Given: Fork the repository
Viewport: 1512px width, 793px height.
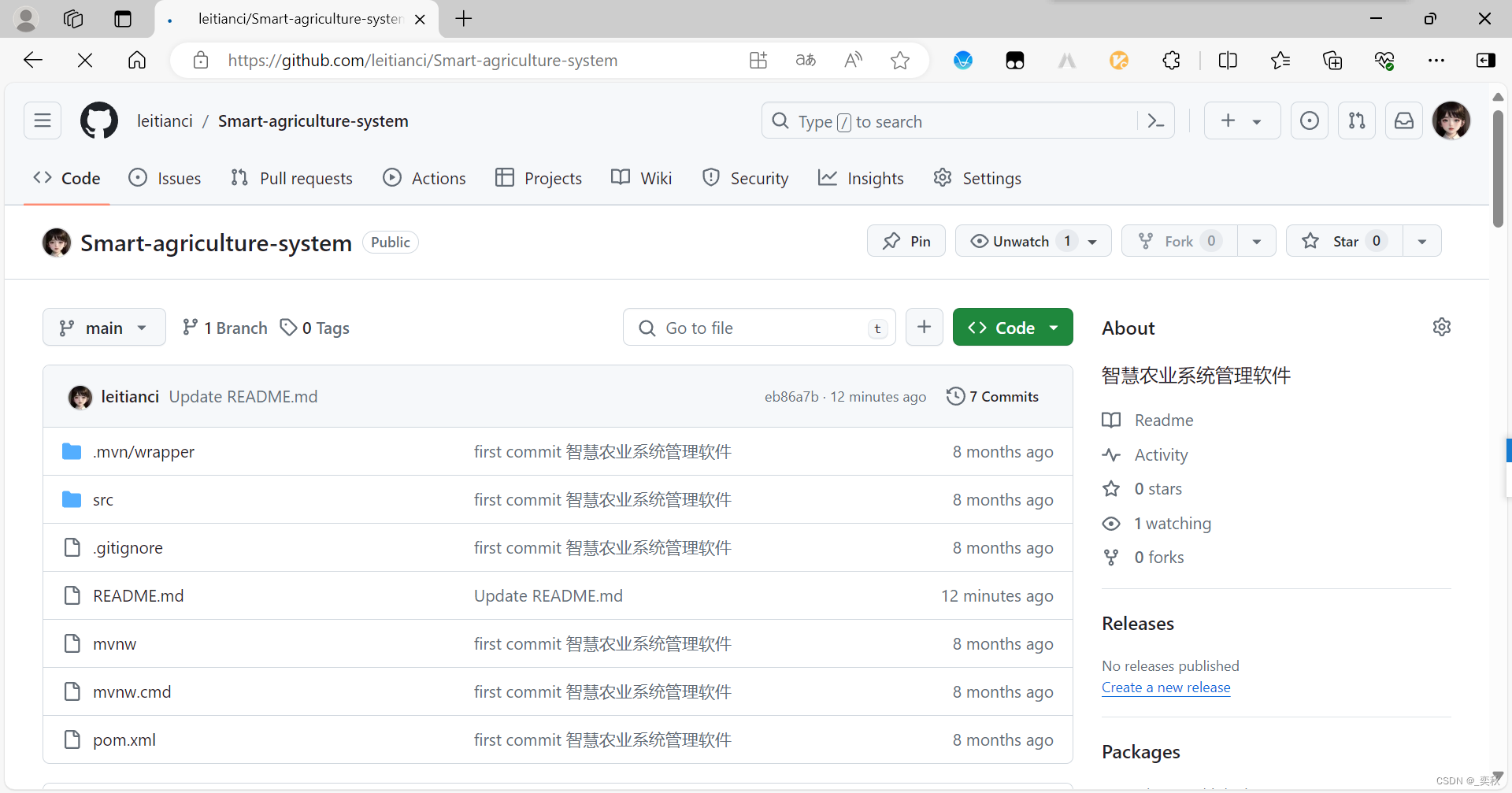Looking at the screenshot, I should pyautogui.click(x=1180, y=241).
